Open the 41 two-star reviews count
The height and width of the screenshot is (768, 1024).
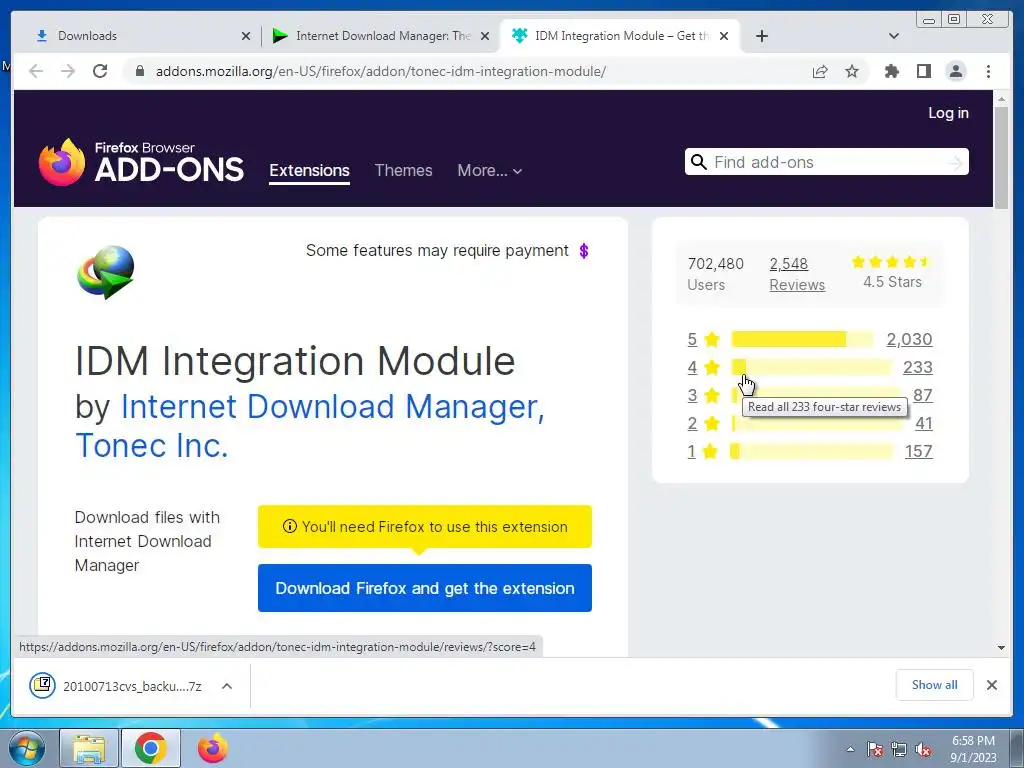923,423
